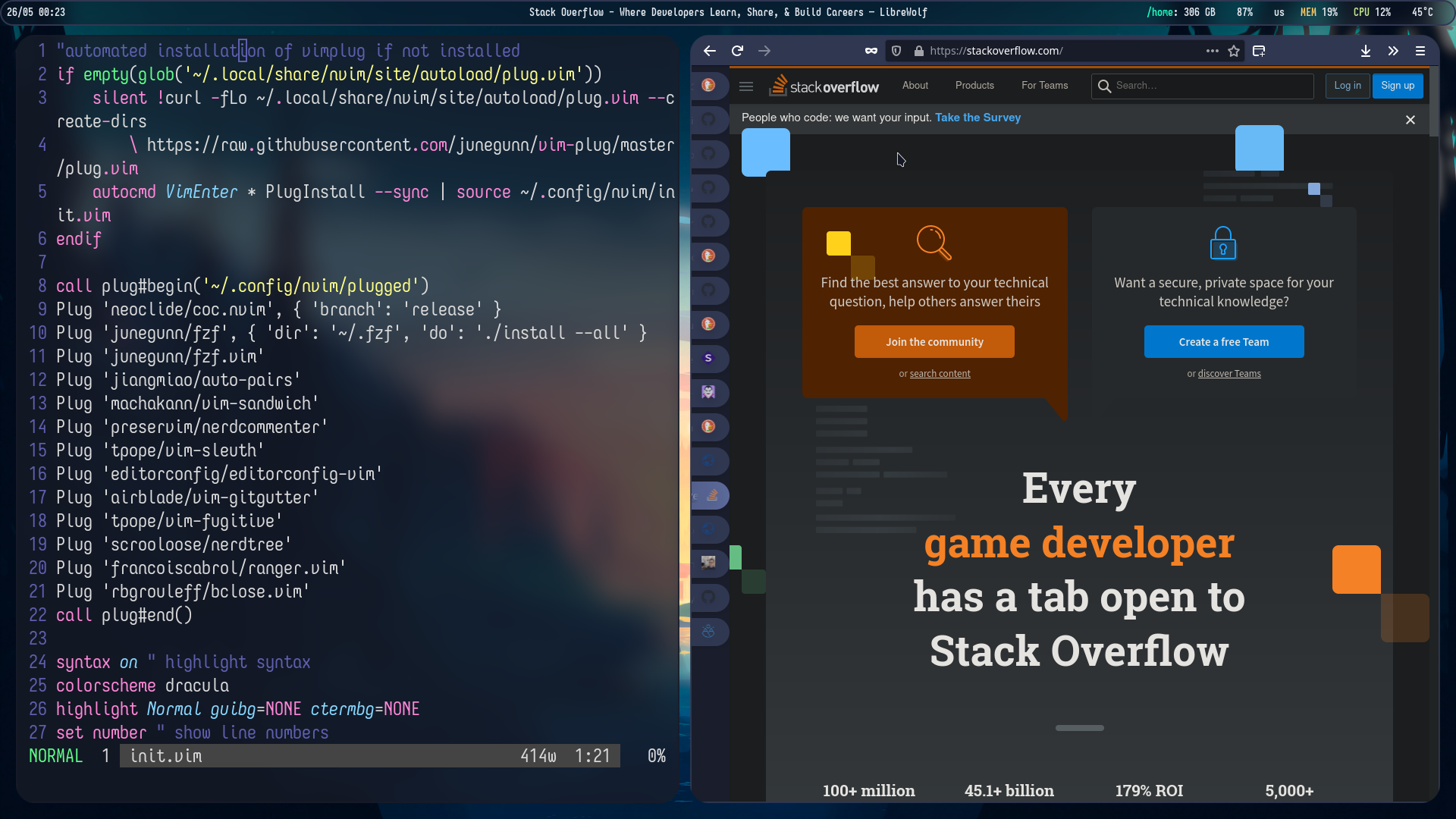Open the LibreWolf application menu

[1420, 51]
